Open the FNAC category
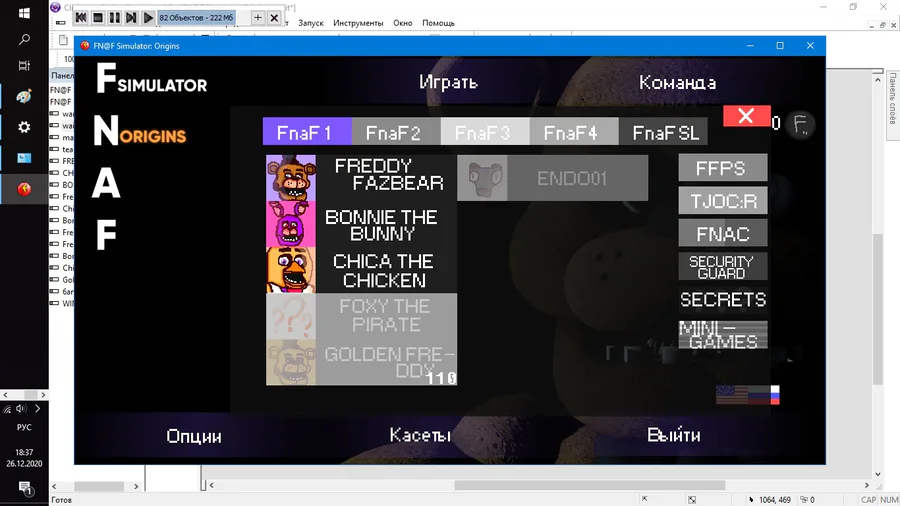900x506 pixels. (x=723, y=233)
